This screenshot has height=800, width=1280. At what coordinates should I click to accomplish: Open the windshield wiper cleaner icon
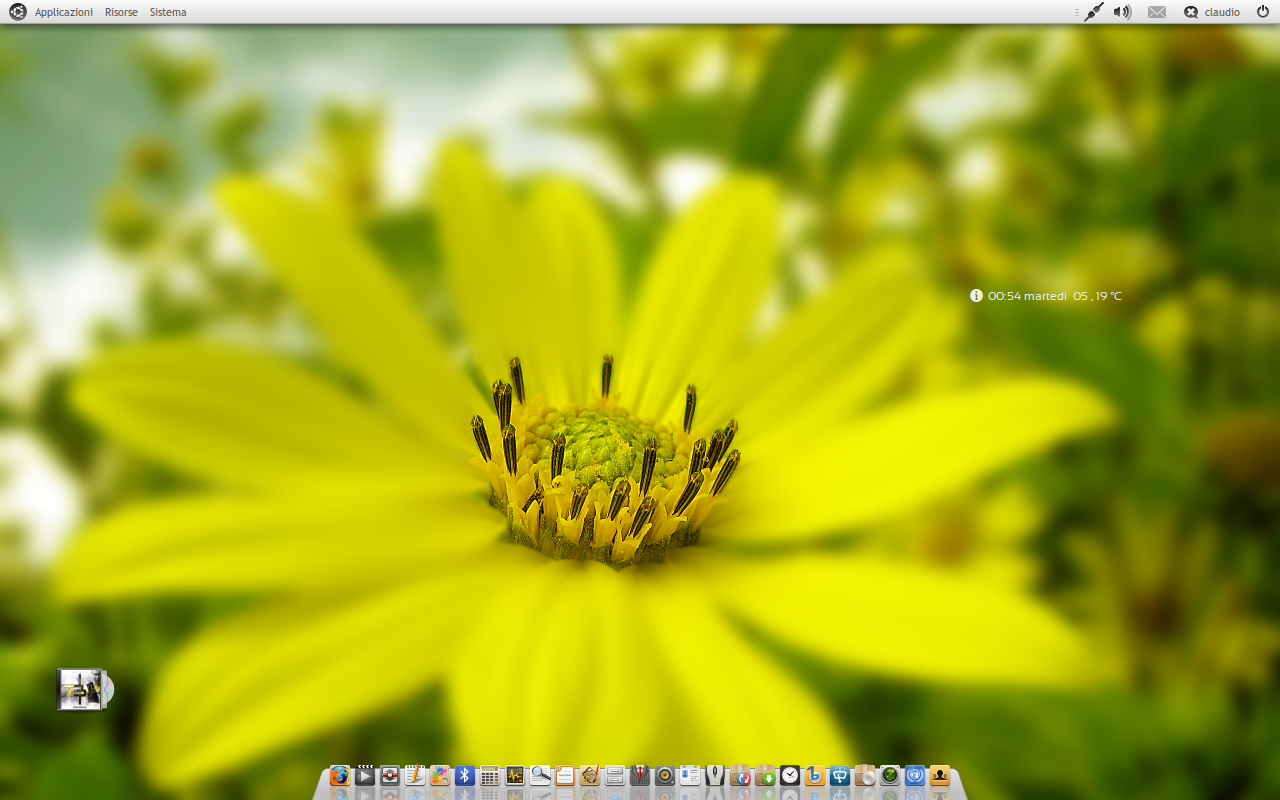click(840, 776)
